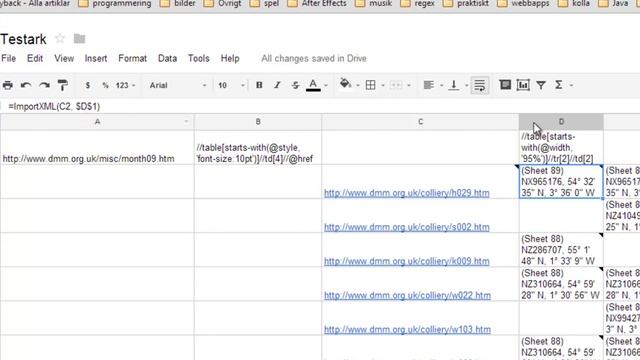Screen dimensions: 640x360
Task: Open the musik bookmarks folder
Action: tap(373, 4)
